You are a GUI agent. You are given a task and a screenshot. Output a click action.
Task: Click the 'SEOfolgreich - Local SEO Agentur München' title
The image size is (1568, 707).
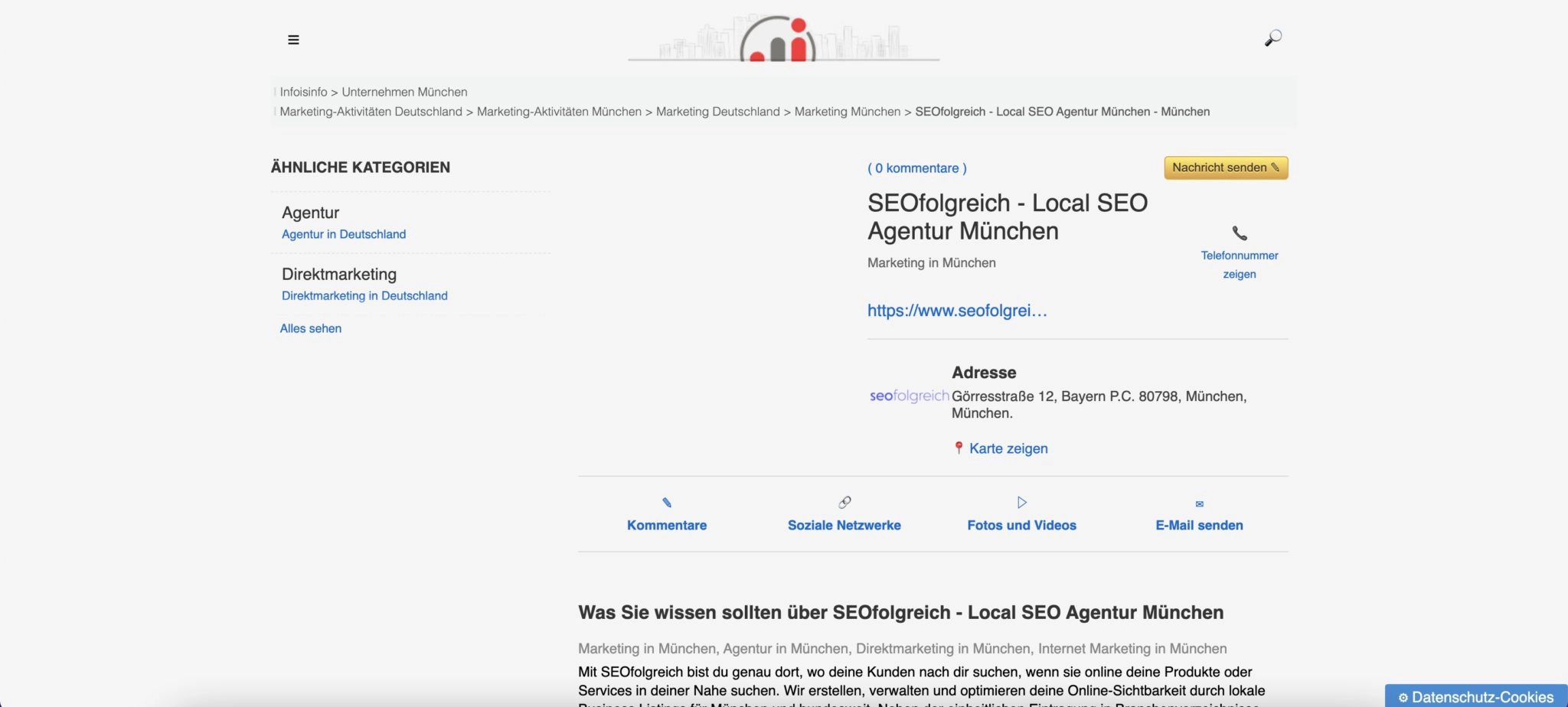point(1008,217)
